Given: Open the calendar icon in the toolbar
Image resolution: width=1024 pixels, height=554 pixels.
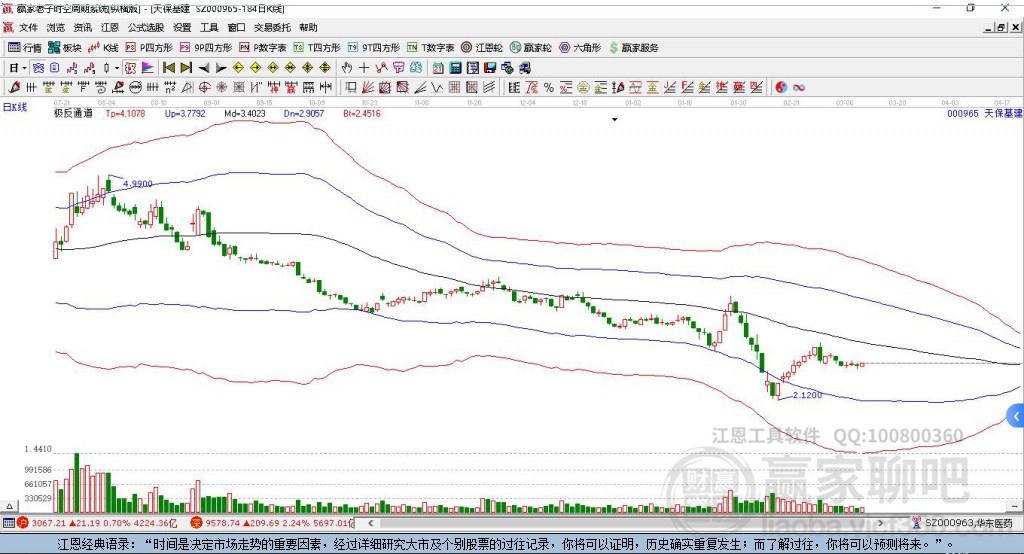Looking at the screenshot, I should (438, 68).
